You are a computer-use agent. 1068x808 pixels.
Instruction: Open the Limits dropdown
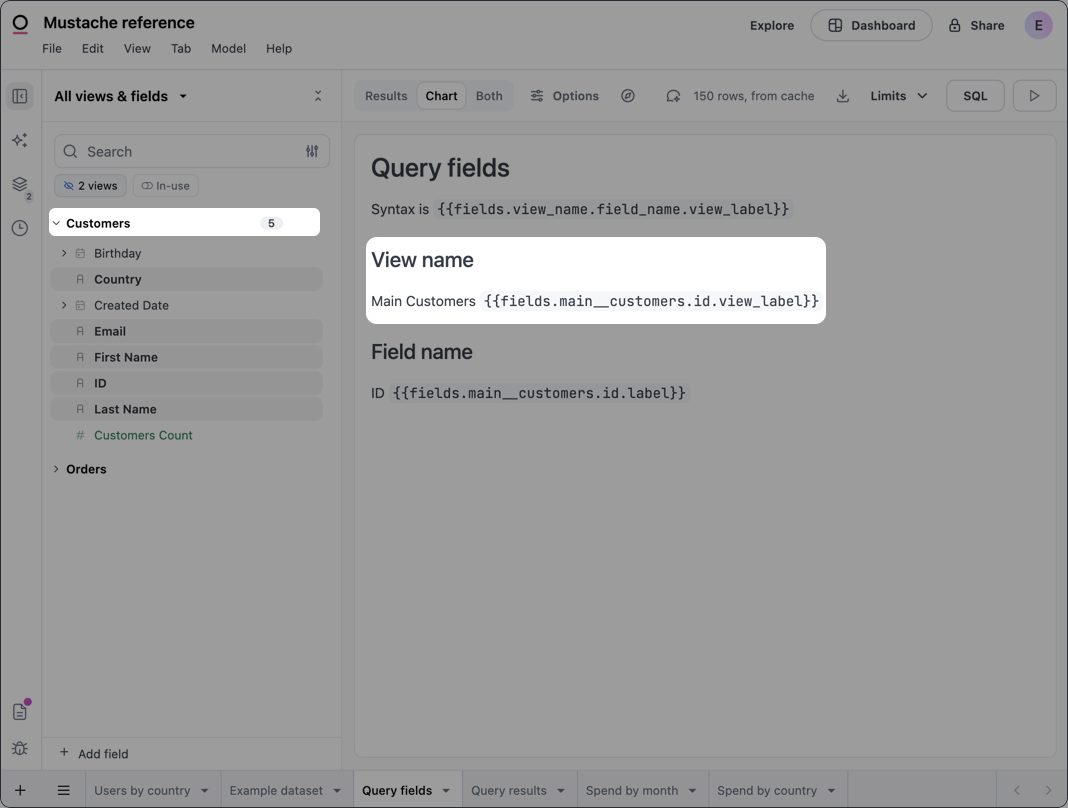[x=896, y=95]
